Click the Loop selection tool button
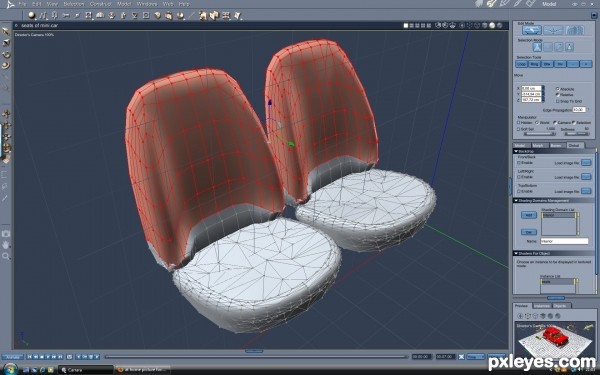This screenshot has width=600, height=375. (522, 64)
